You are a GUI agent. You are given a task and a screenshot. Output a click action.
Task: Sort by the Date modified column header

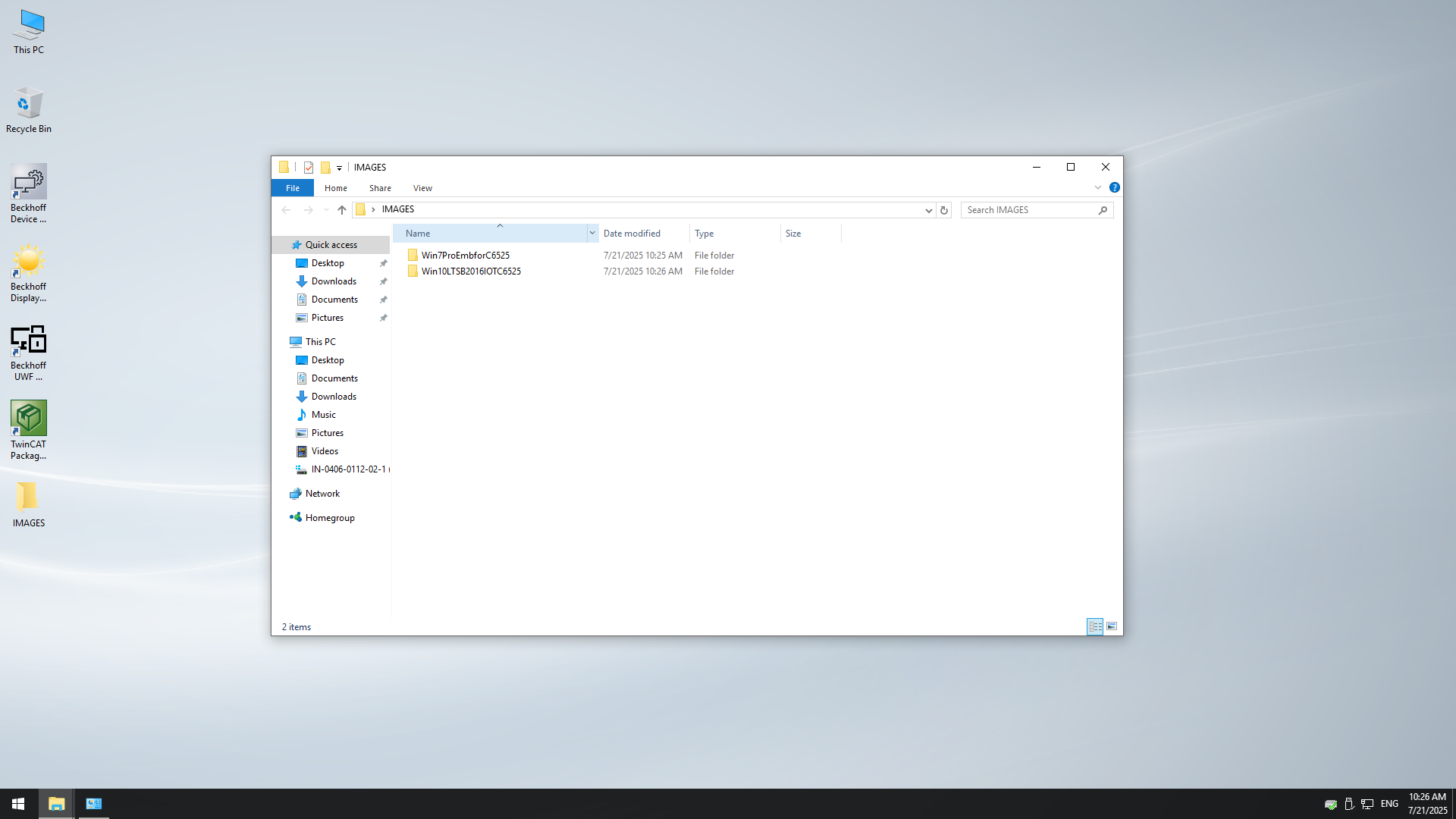(x=632, y=234)
